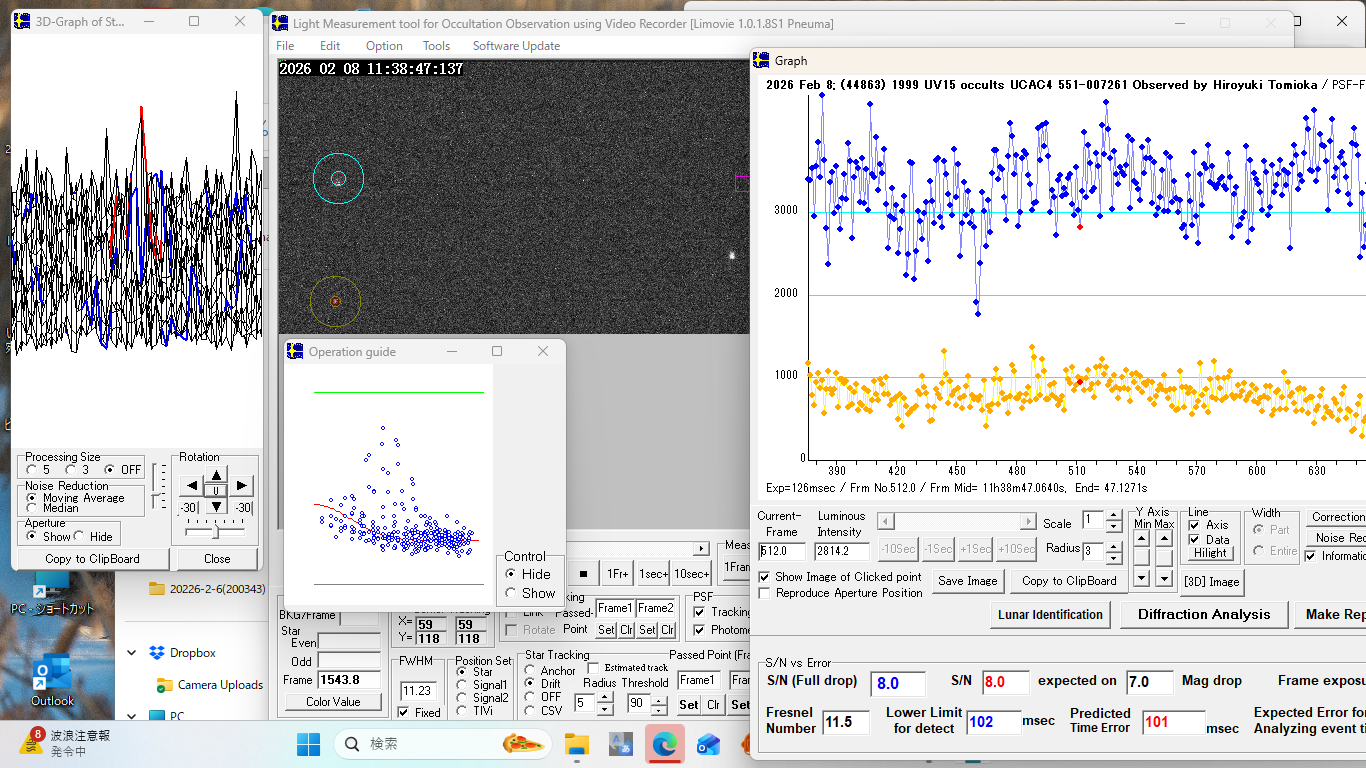This screenshot has width=1366, height=768.
Task: Click the rotate up arrow in Rotation panel
Action: [216, 474]
